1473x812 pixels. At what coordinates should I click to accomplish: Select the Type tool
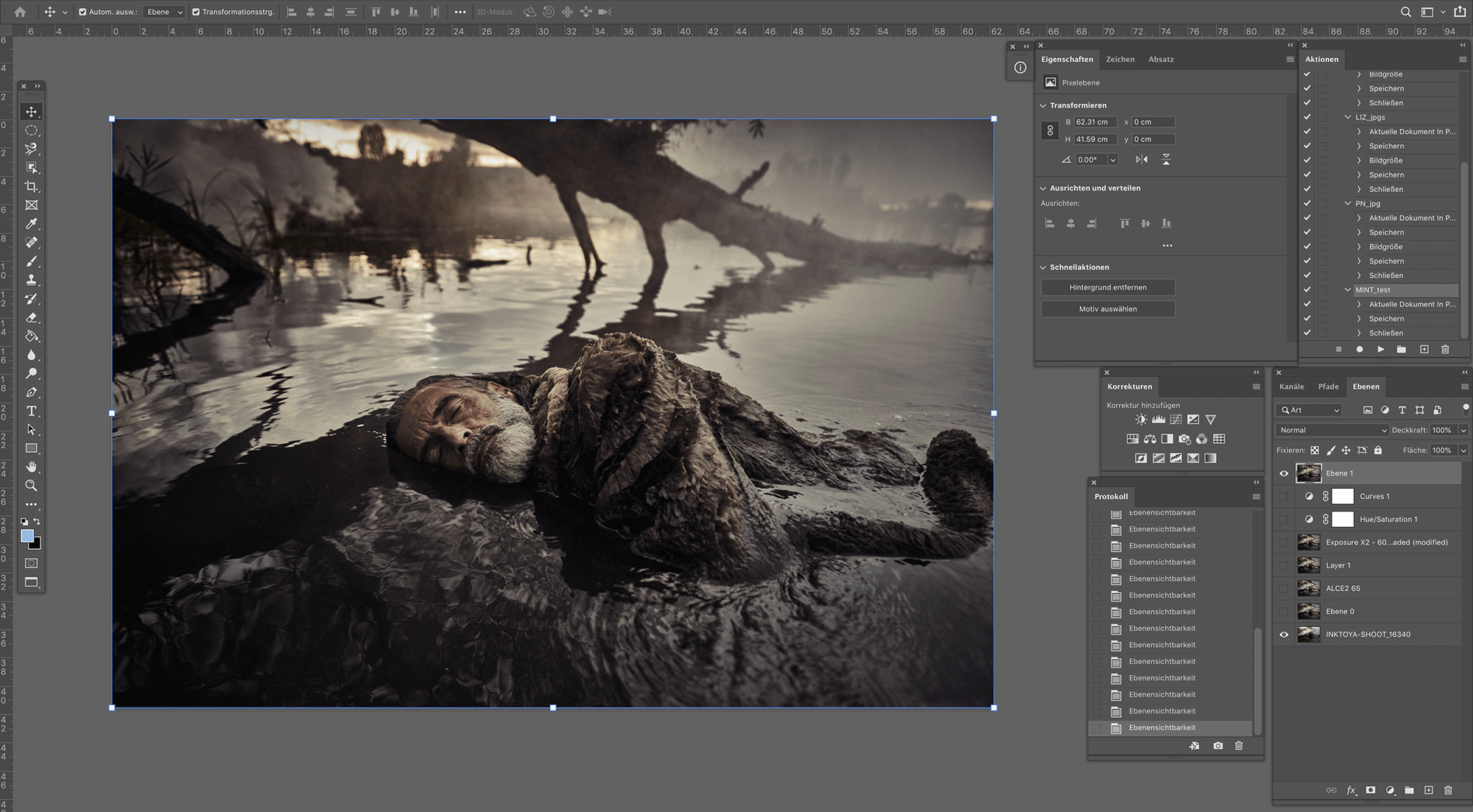coord(31,411)
